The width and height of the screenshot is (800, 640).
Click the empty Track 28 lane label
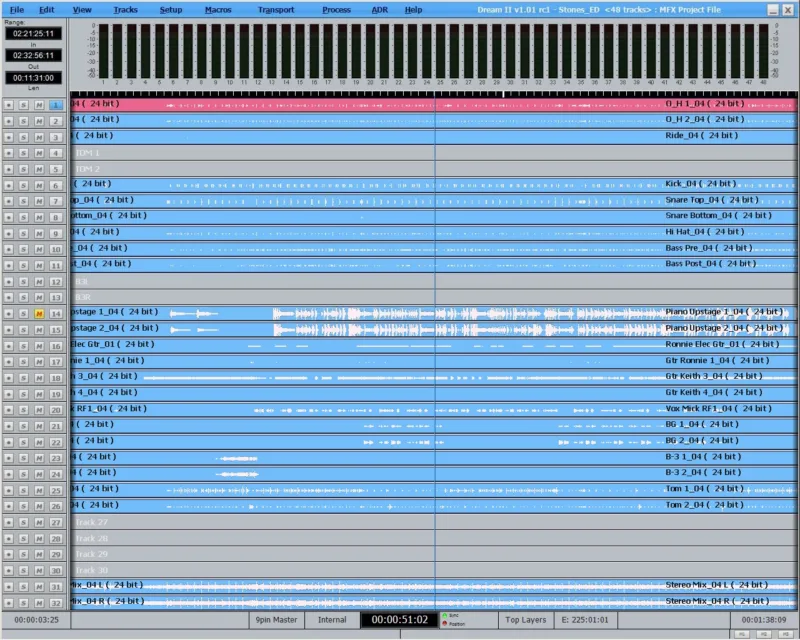point(91,538)
